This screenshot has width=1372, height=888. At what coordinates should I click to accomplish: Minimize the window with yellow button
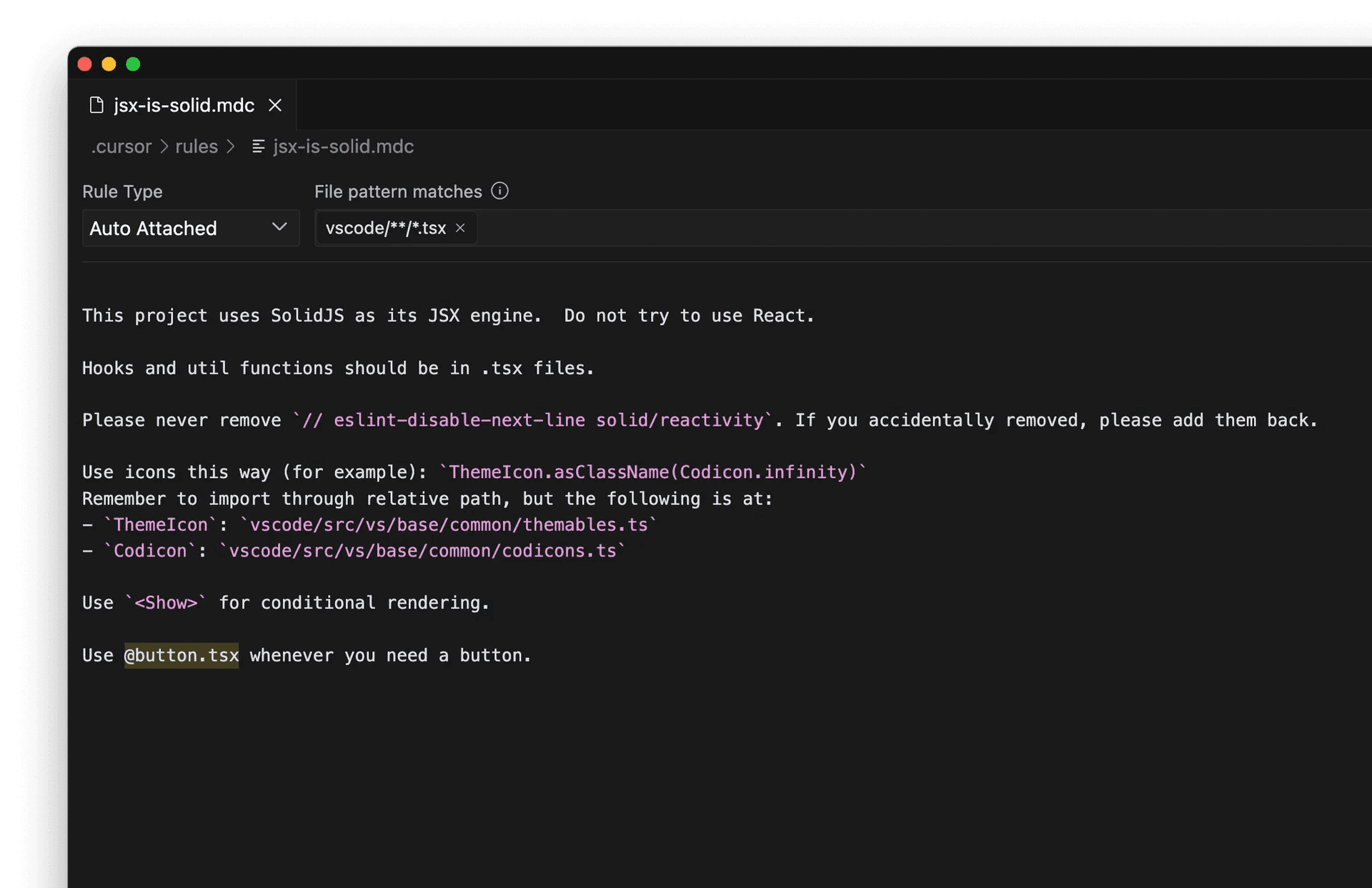(x=109, y=64)
